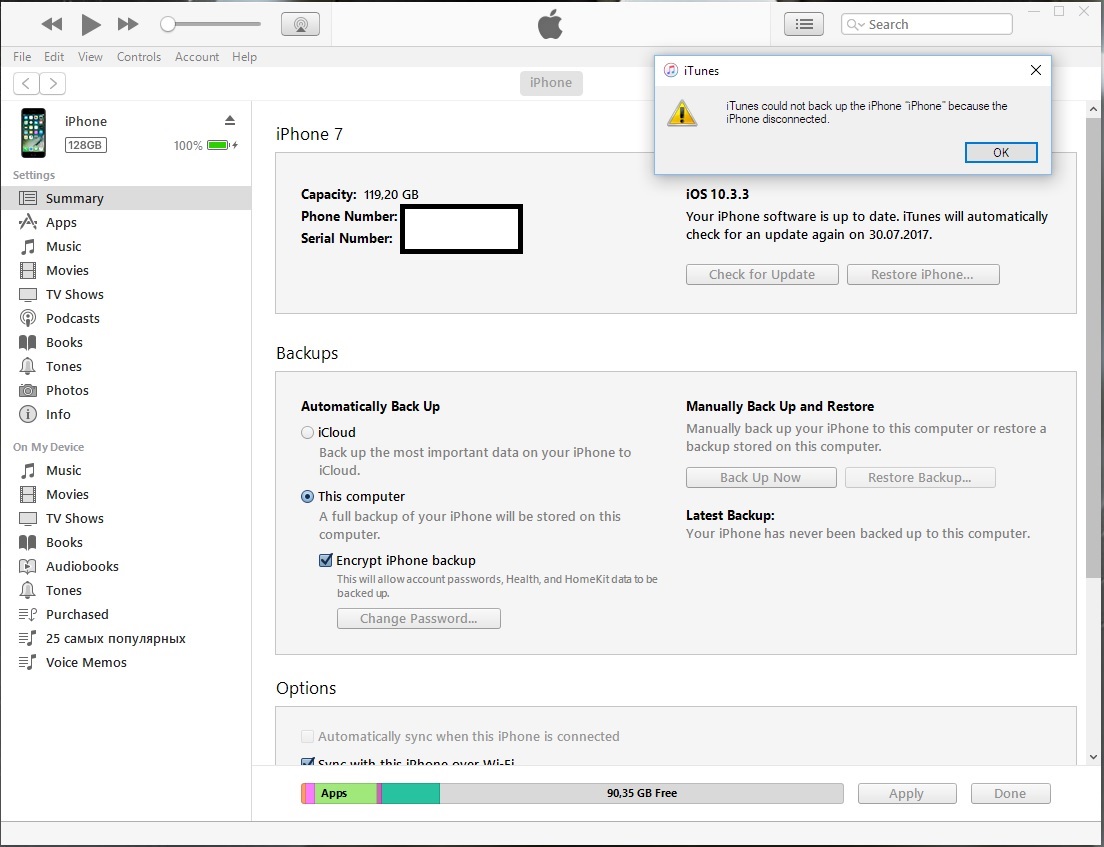Click Music icon under On My Device
Viewport: 1104px width, 847px height.
tap(27, 470)
